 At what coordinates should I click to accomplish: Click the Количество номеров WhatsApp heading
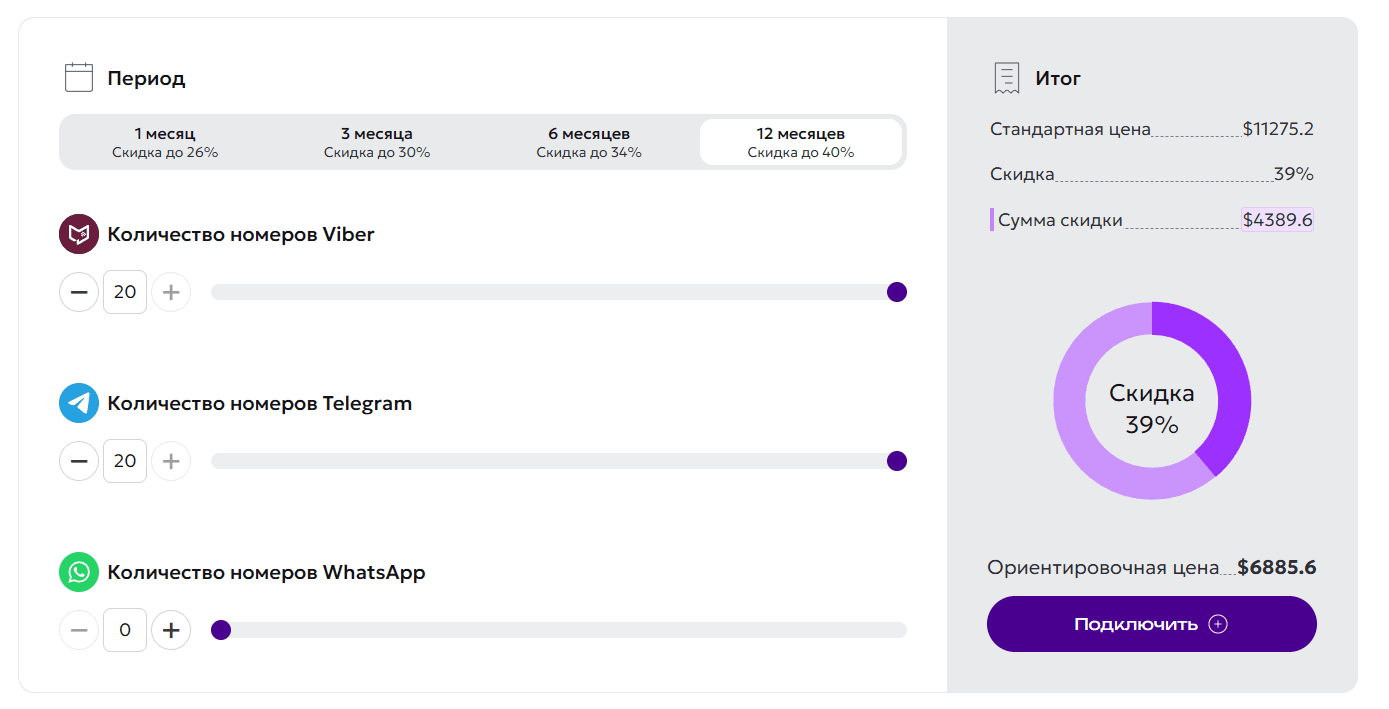[266, 573]
